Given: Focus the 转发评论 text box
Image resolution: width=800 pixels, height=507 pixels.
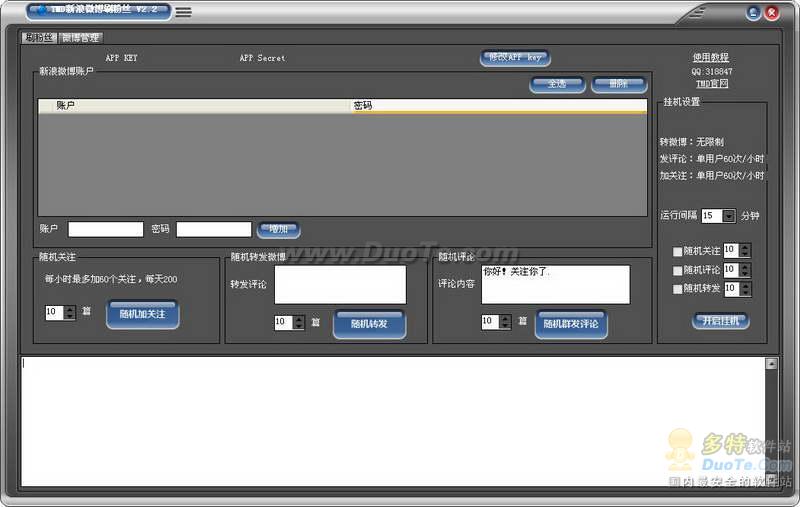Looking at the screenshot, I should click(340, 285).
